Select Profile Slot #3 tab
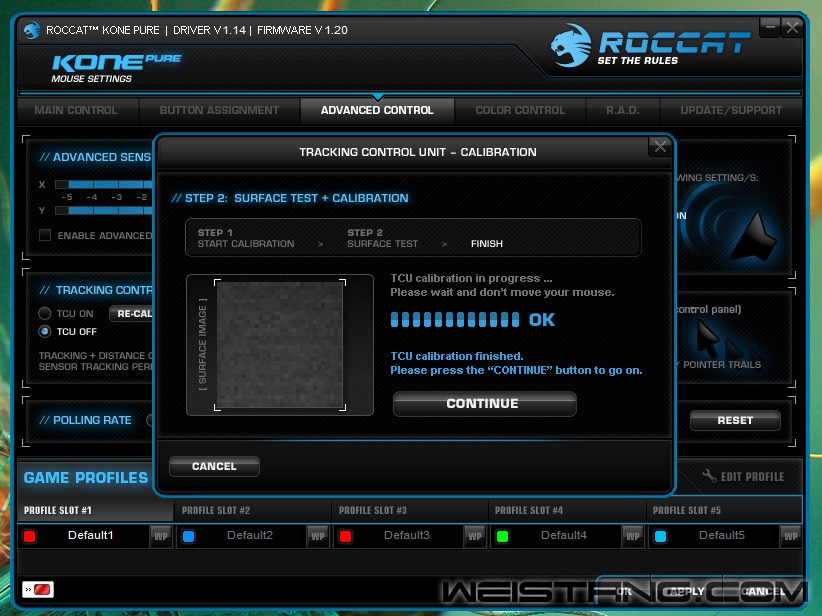The image size is (822, 616). (x=410, y=510)
